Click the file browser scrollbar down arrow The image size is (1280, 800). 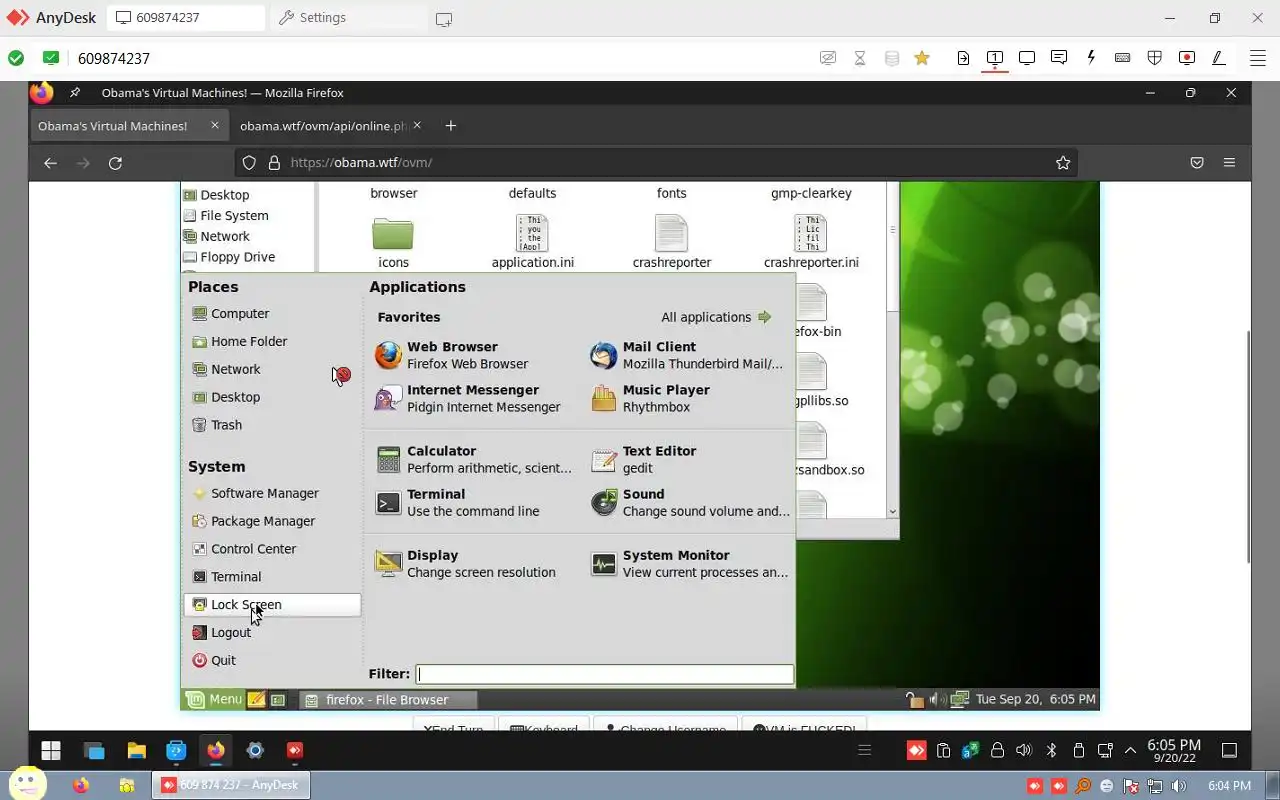[x=892, y=511]
